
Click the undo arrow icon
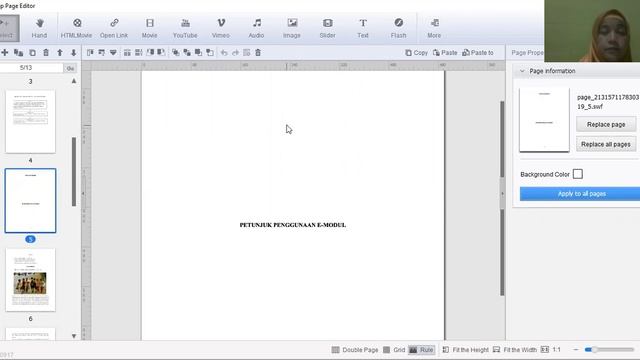224,53
